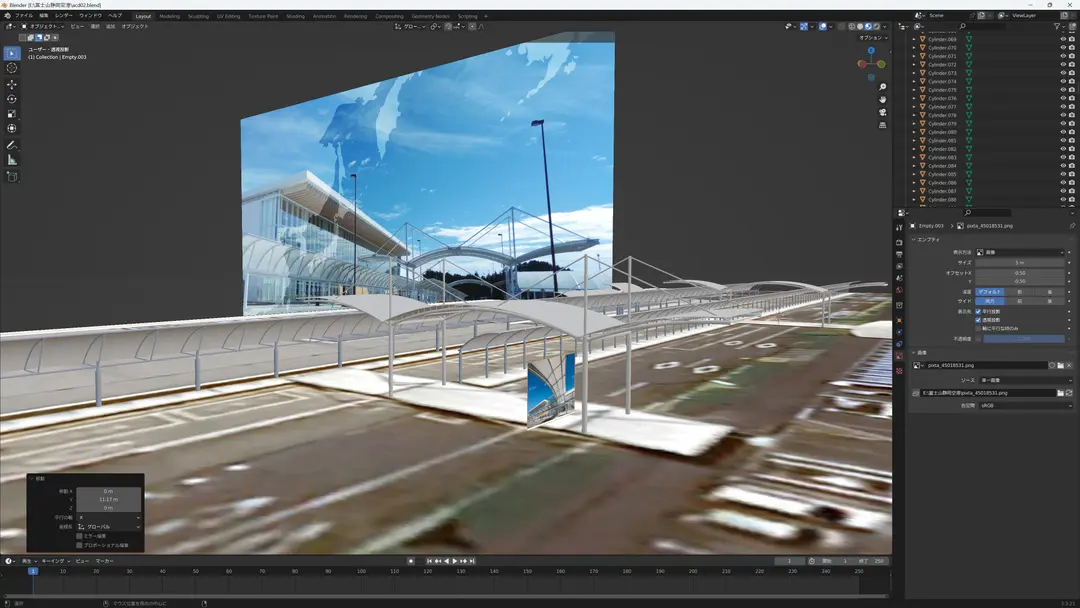Expand Cylinder.085 in the outliner

coord(914,174)
